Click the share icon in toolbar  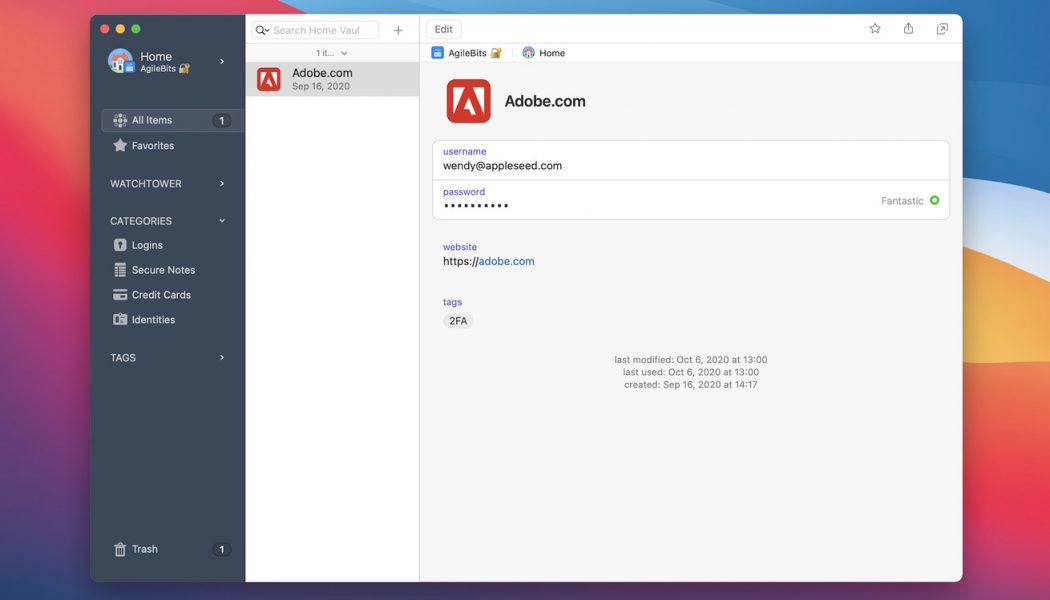(x=908, y=29)
